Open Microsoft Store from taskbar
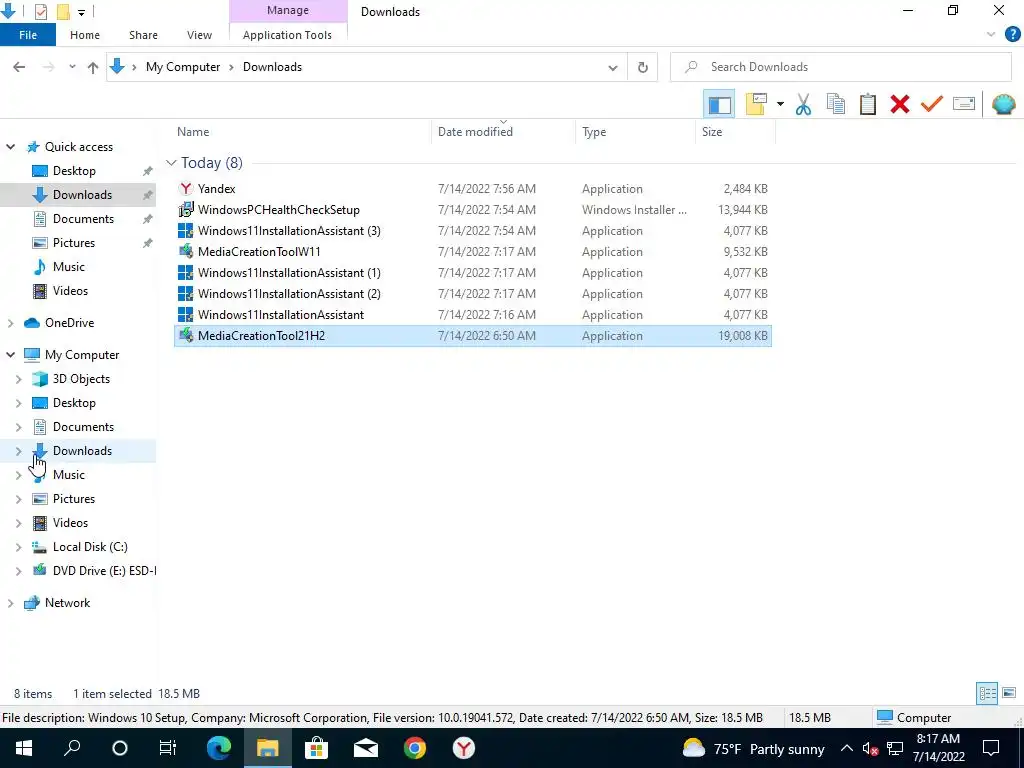Image resolution: width=1024 pixels, height=768 pixels. (317, 748)
